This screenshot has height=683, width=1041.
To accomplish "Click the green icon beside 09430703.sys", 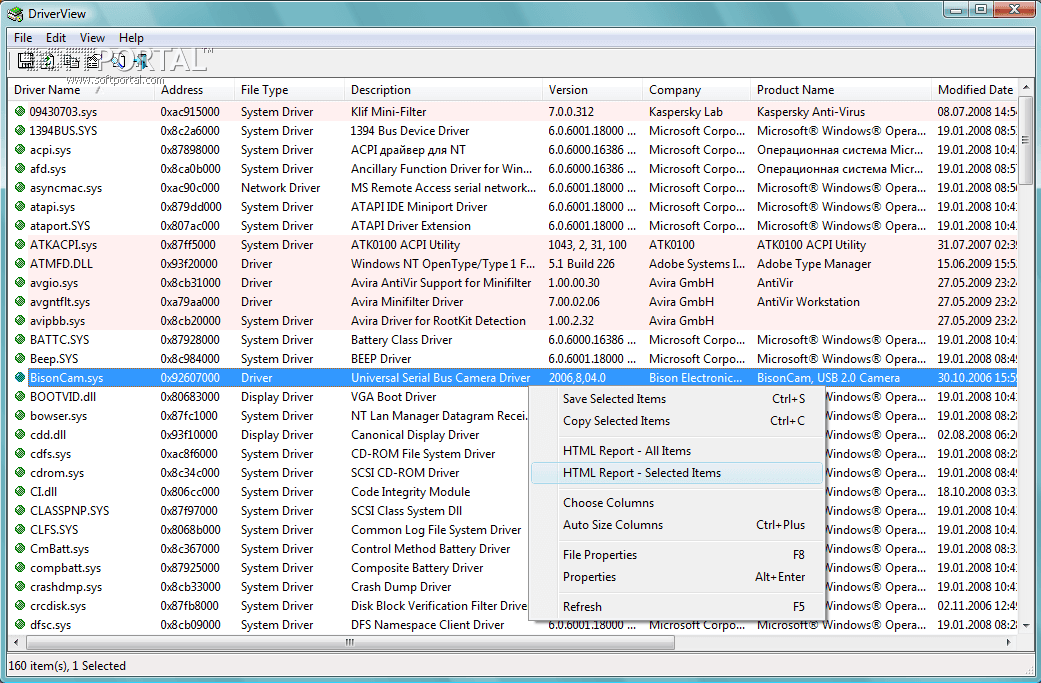I will coord(20,112).
